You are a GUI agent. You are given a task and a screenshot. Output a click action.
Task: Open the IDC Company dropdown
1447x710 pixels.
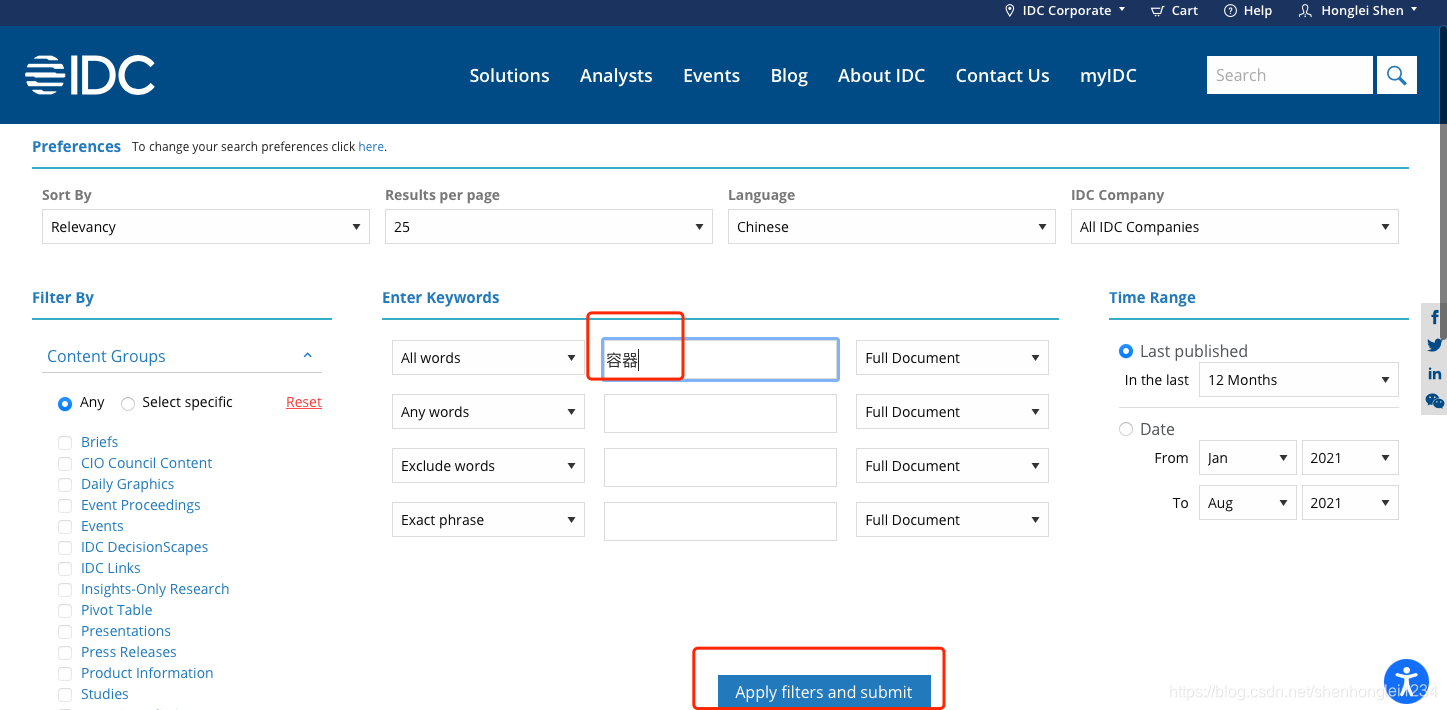click(x=1234, y=227)
